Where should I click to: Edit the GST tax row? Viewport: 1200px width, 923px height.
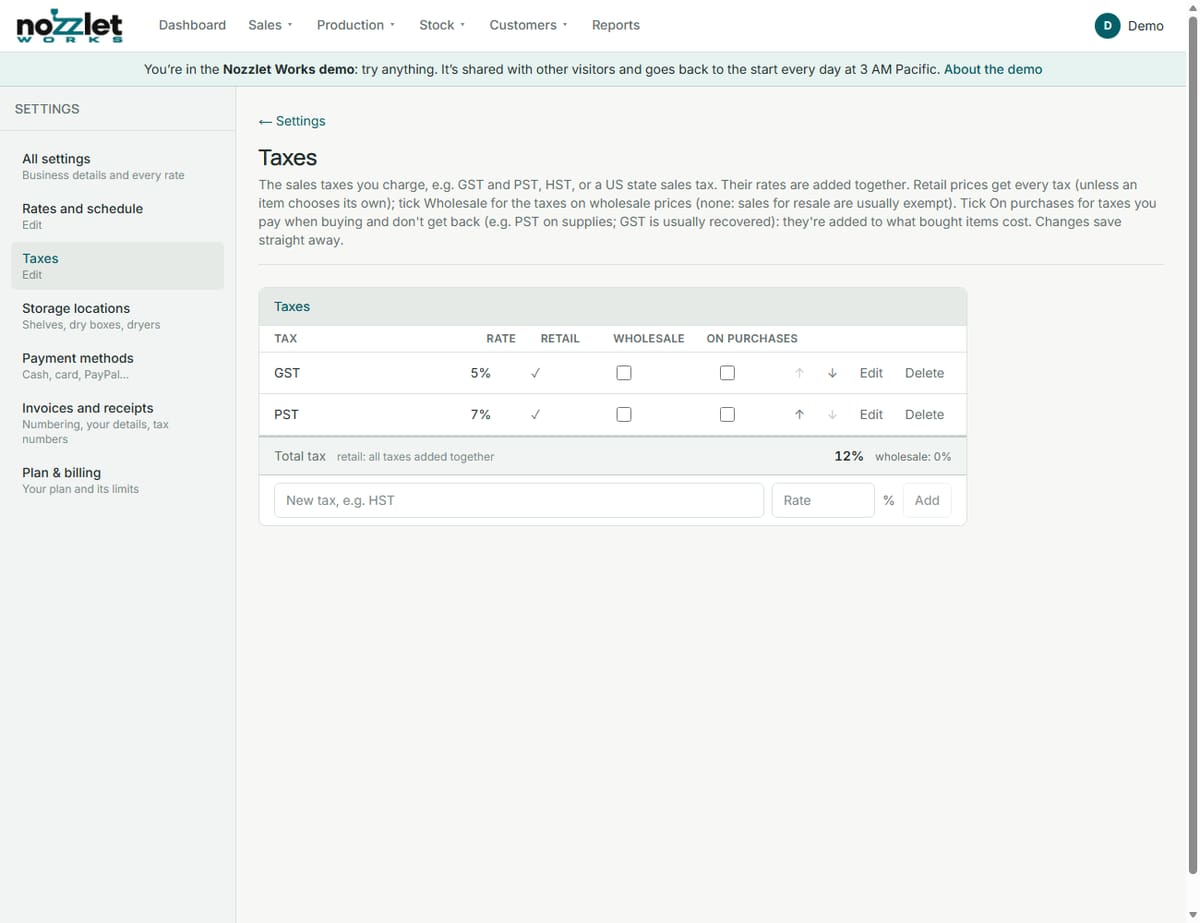[x=871, y=373]
